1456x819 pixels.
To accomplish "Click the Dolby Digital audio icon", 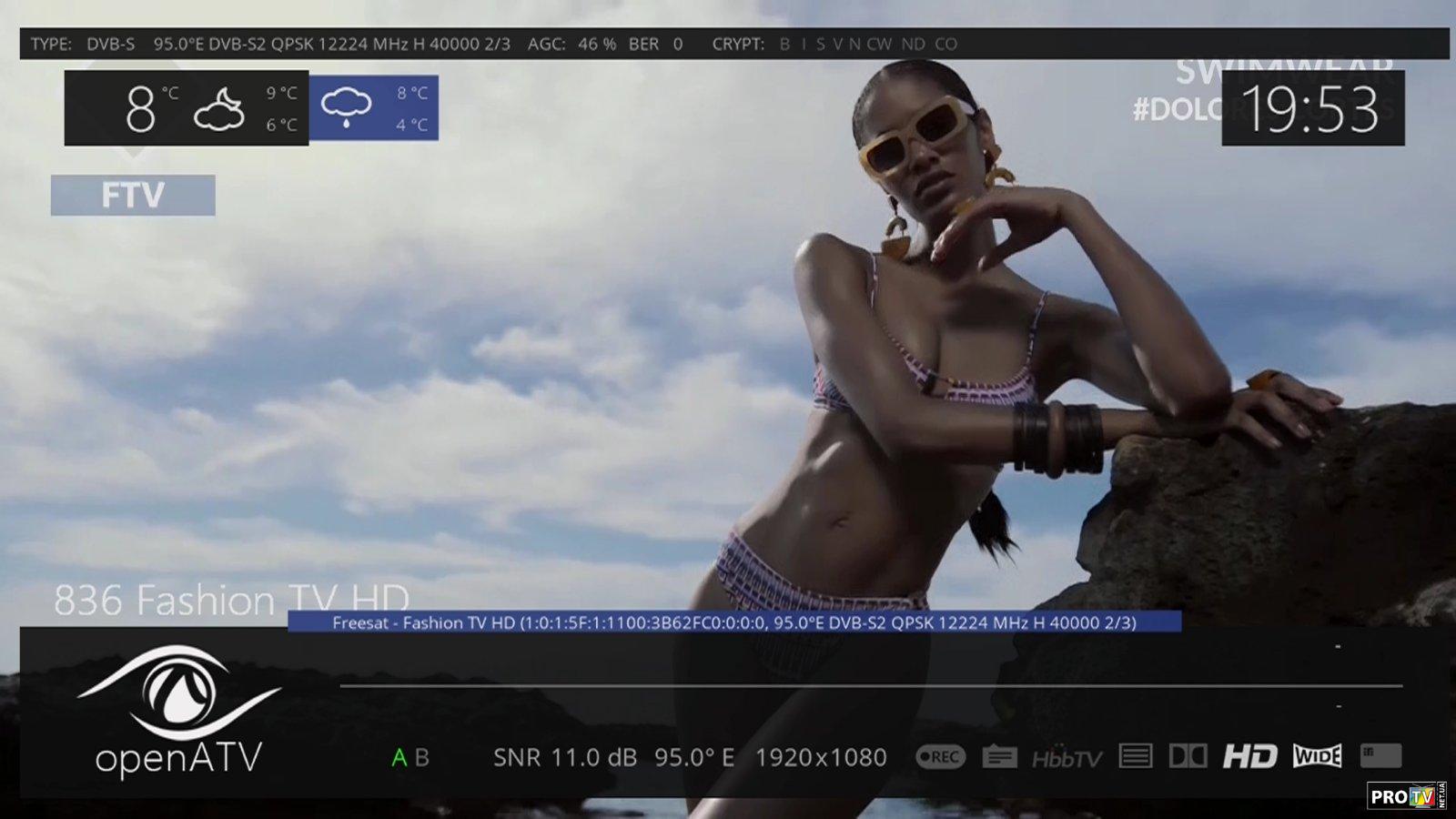I will point(1188,756).
